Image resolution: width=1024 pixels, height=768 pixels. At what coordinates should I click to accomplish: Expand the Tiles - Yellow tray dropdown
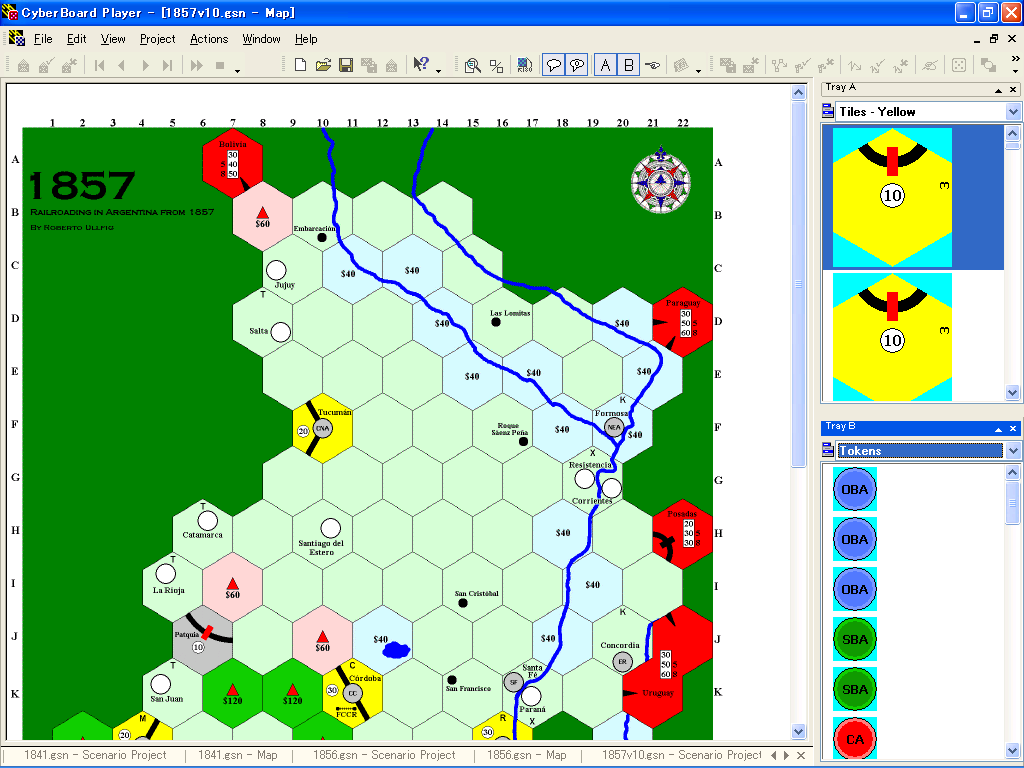(1013, 112)
